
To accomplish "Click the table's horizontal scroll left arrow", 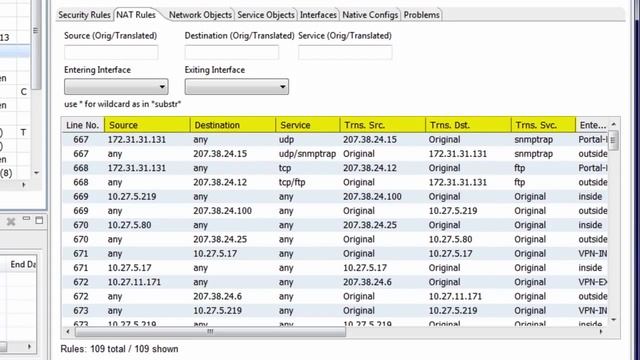I will point(68,332).
